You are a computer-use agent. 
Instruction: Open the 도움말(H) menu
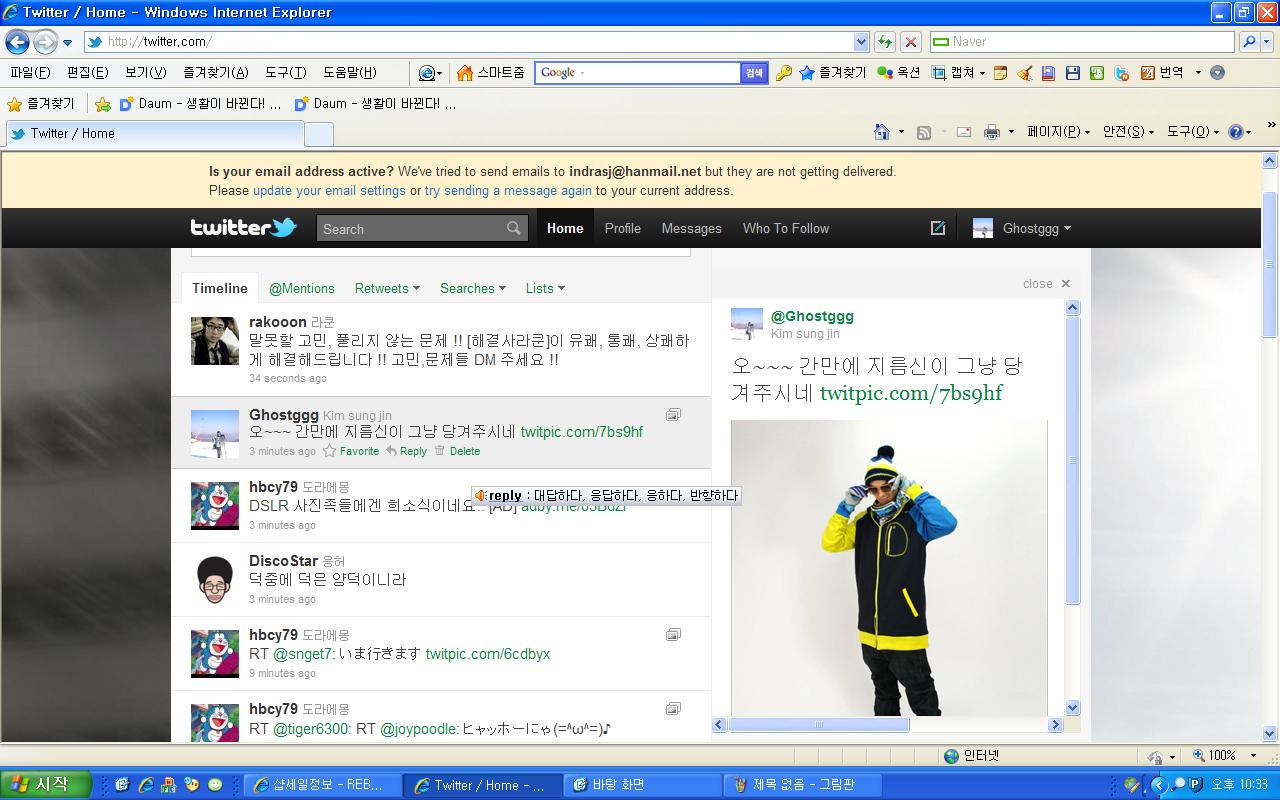pos(350,73)
